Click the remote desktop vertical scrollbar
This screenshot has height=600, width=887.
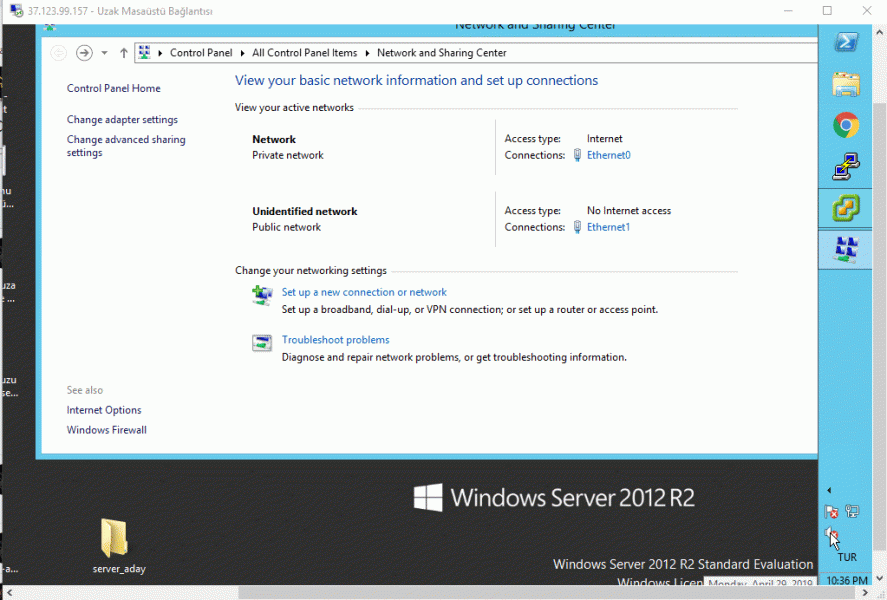pyautogui.click(x=880, y=326)
